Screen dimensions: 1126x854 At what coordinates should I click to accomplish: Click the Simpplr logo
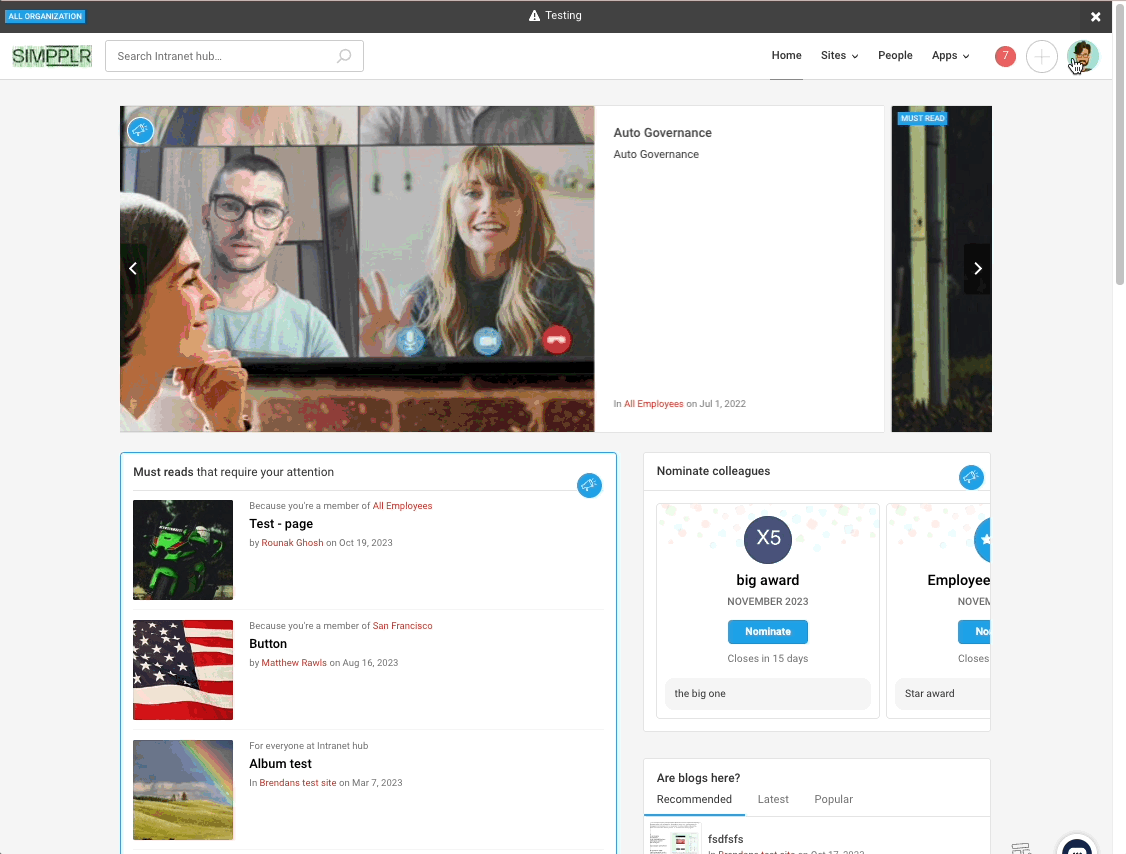pyautogui.click(x=51, y=56)
